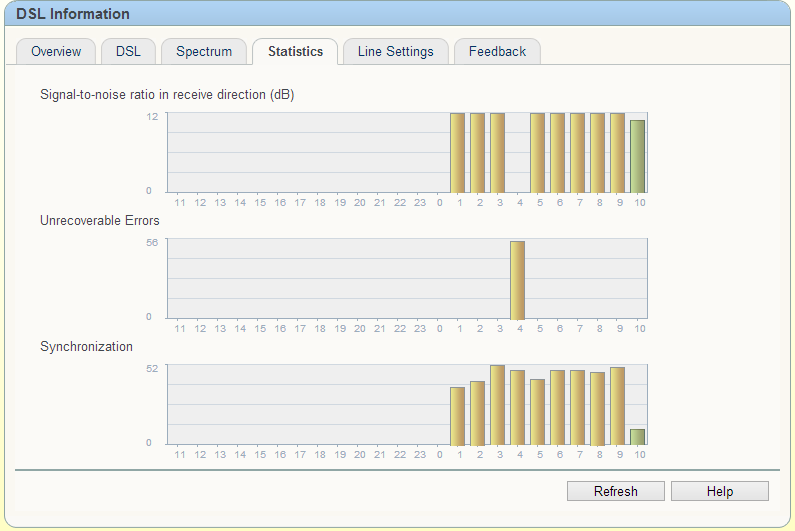Open the Feedback tab

497,52
